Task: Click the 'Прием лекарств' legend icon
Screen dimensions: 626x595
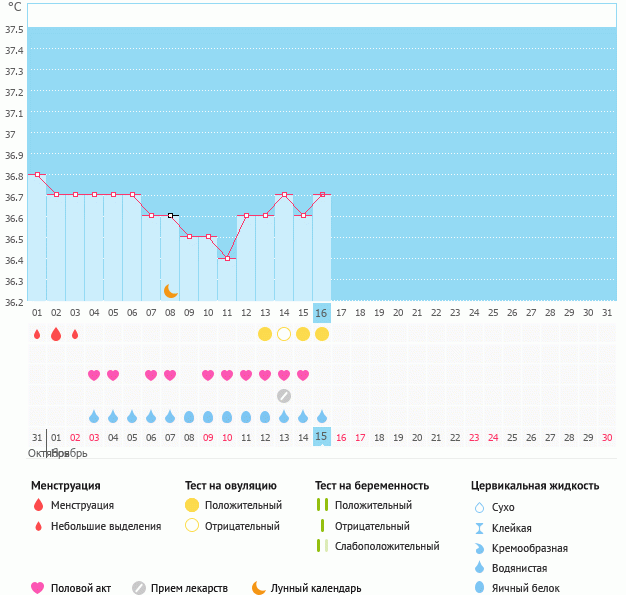Action: click(139, 588)
